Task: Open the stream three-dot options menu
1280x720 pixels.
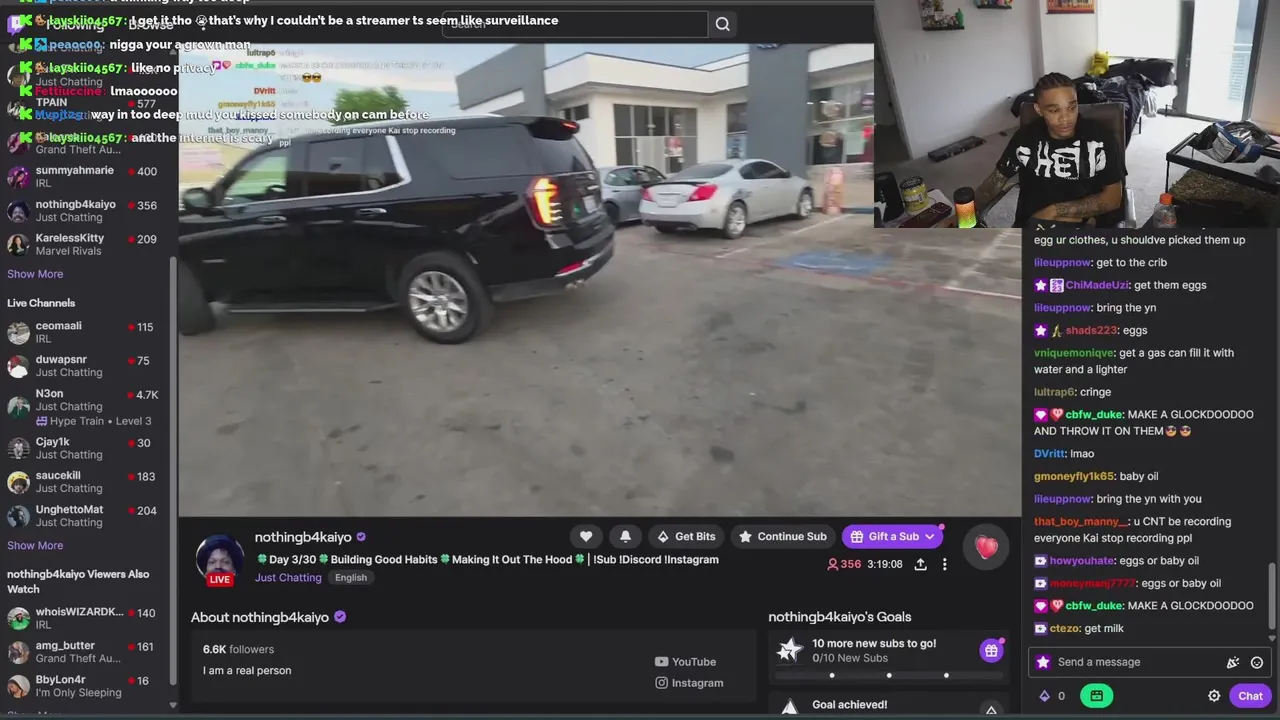Action: coord(944,564)
